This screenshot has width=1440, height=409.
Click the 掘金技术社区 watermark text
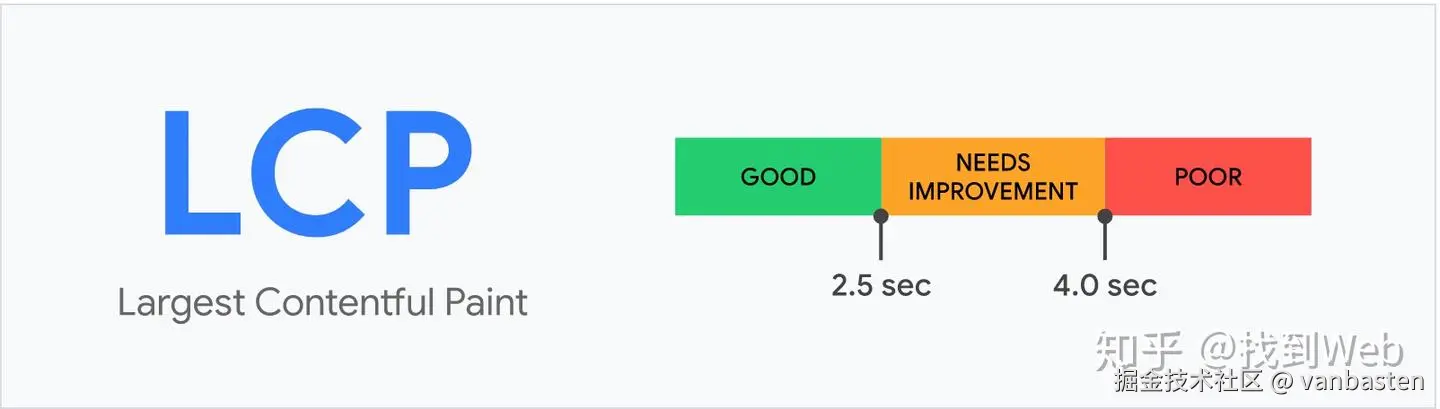(x=1189, y=381)
